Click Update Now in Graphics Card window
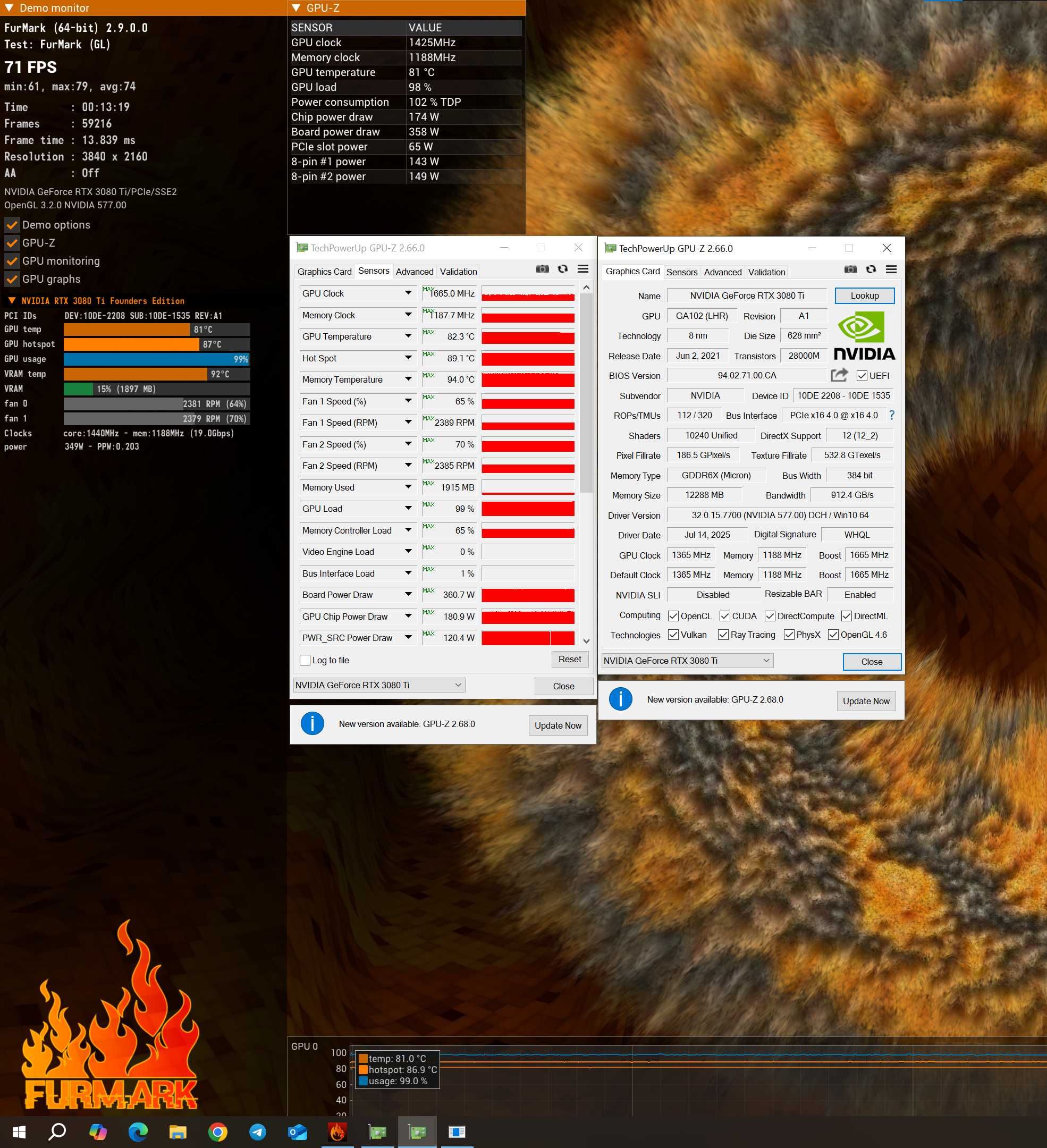 (x=865, y=701)
